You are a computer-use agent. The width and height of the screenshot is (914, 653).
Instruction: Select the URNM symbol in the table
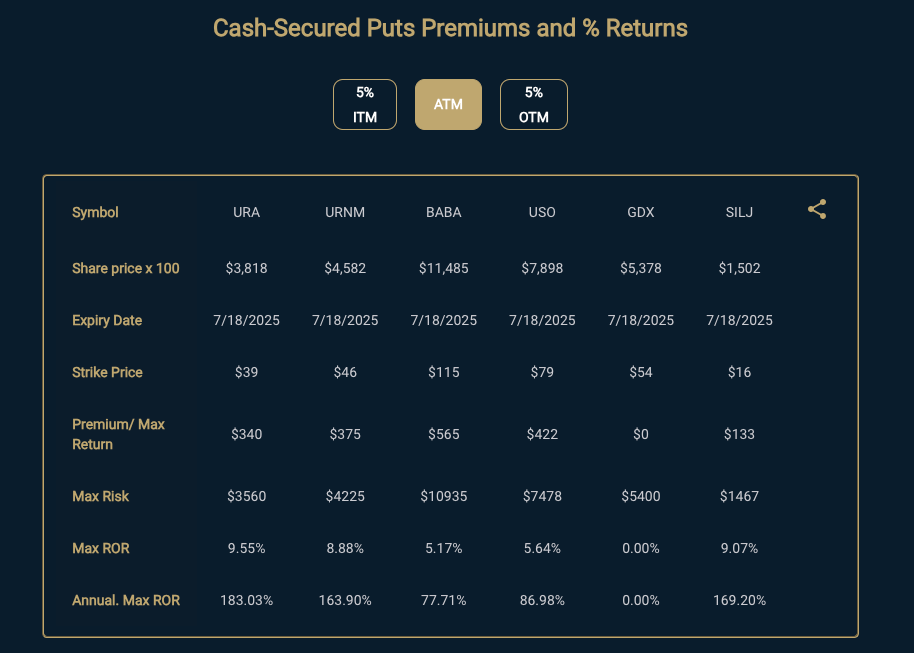click(x=345, y=212)
